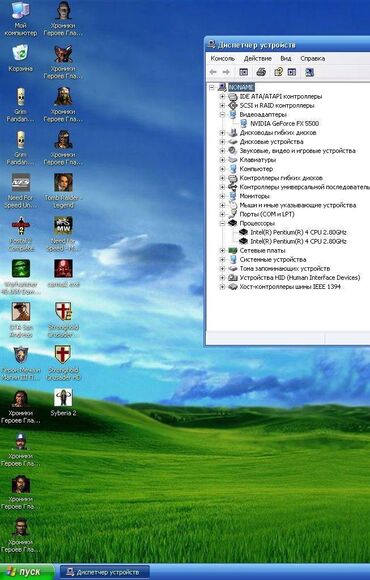Click the Клавиатуры keyboard icon

point(232,160)
